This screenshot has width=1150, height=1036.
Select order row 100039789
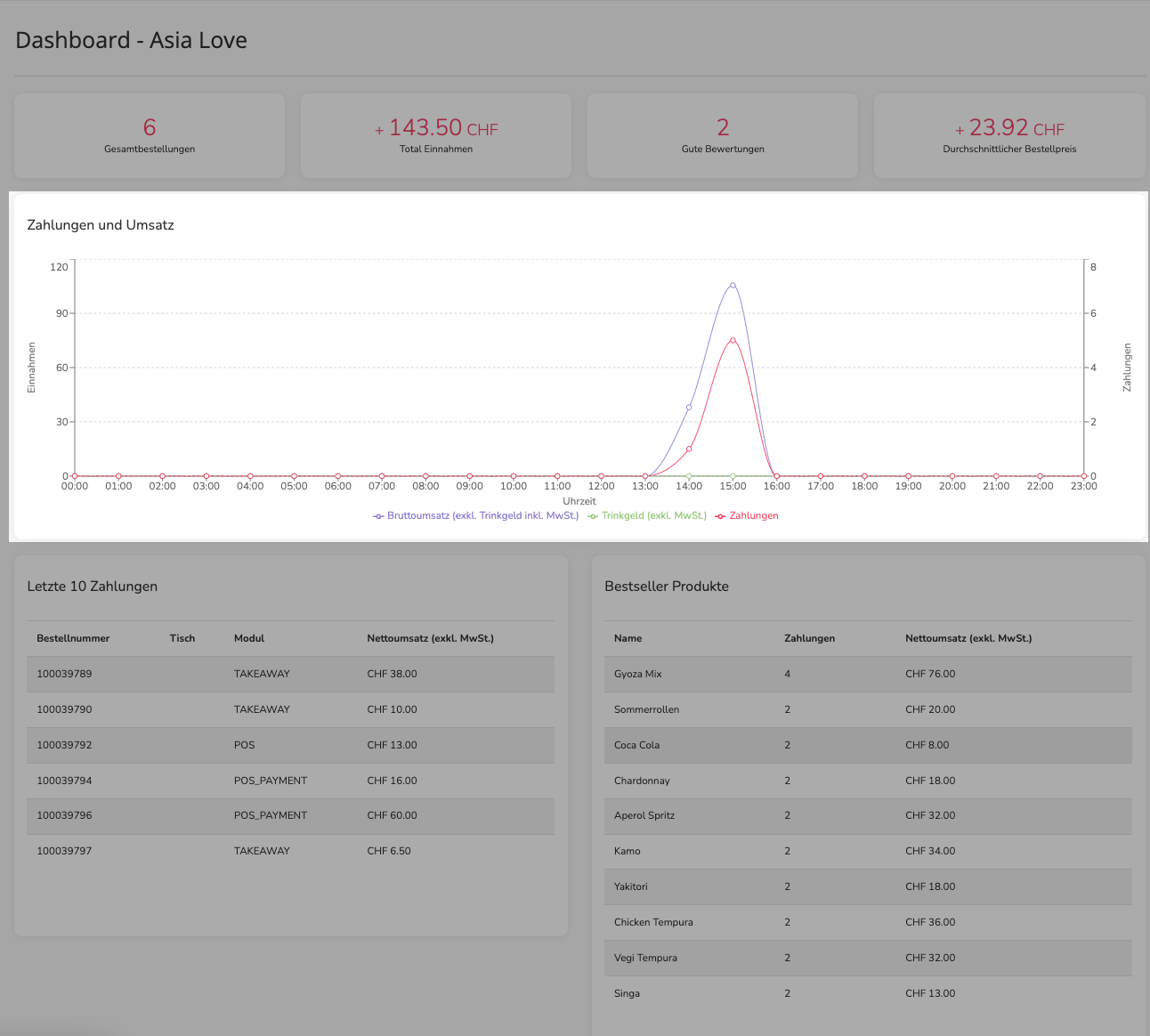coord(290,674)
